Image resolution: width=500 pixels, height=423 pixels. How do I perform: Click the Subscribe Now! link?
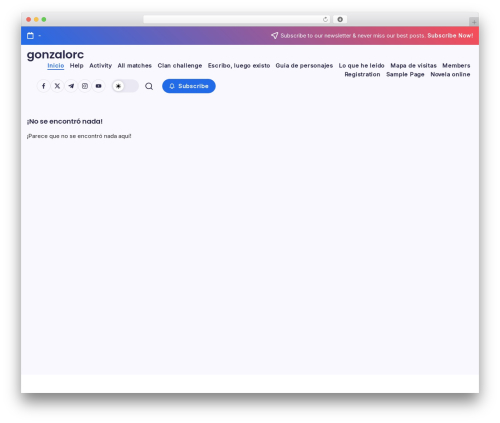click(x=450, y=36)
